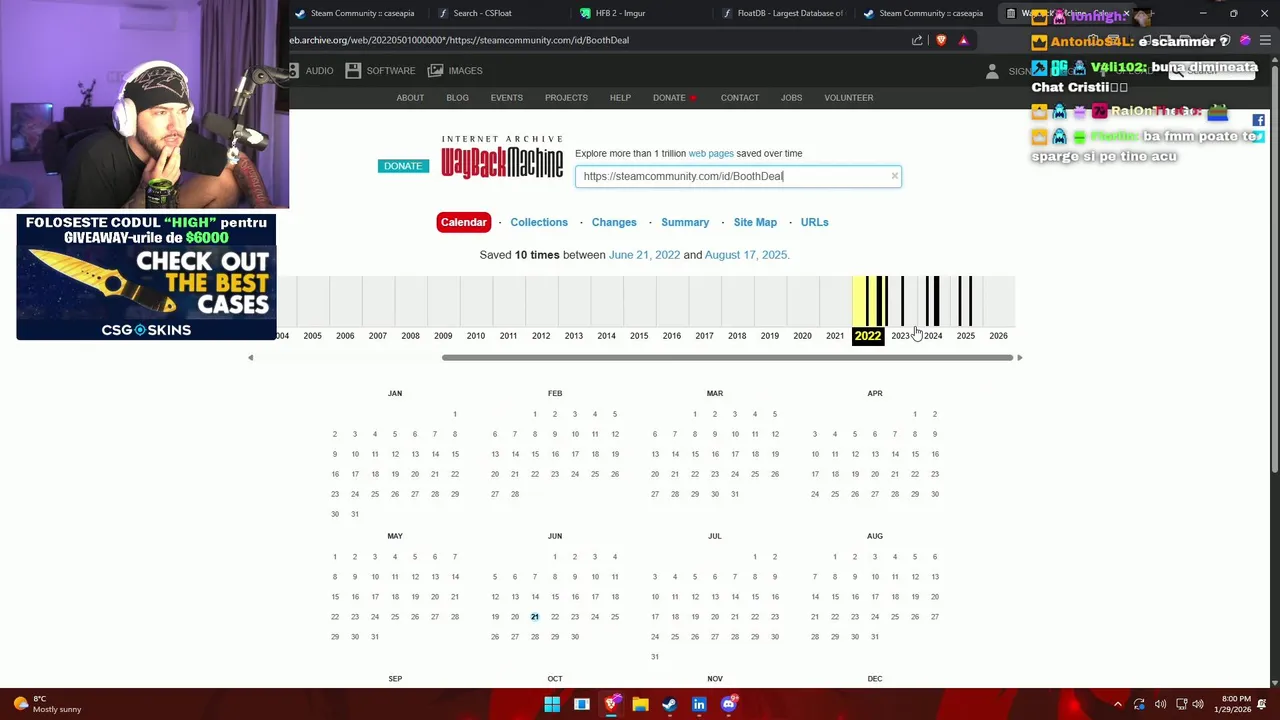Select year 2021 on the timeline

(835, 336)
